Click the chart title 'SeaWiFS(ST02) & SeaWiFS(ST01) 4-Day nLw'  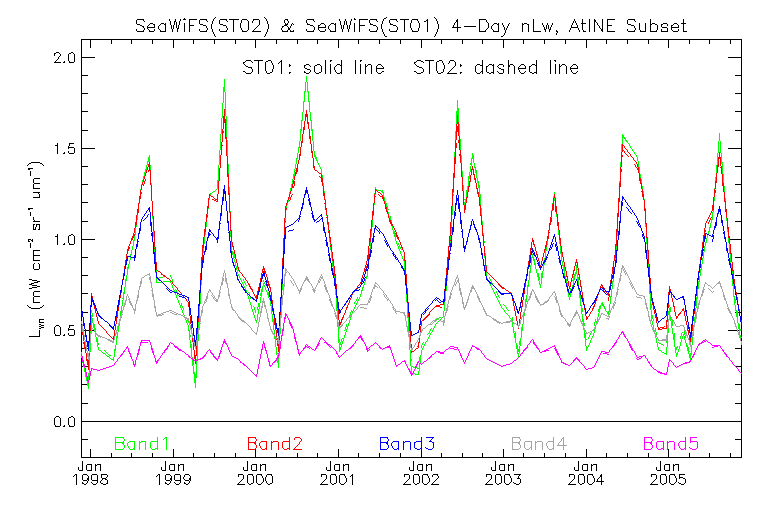pyautogui.click(x=346, y=26)
